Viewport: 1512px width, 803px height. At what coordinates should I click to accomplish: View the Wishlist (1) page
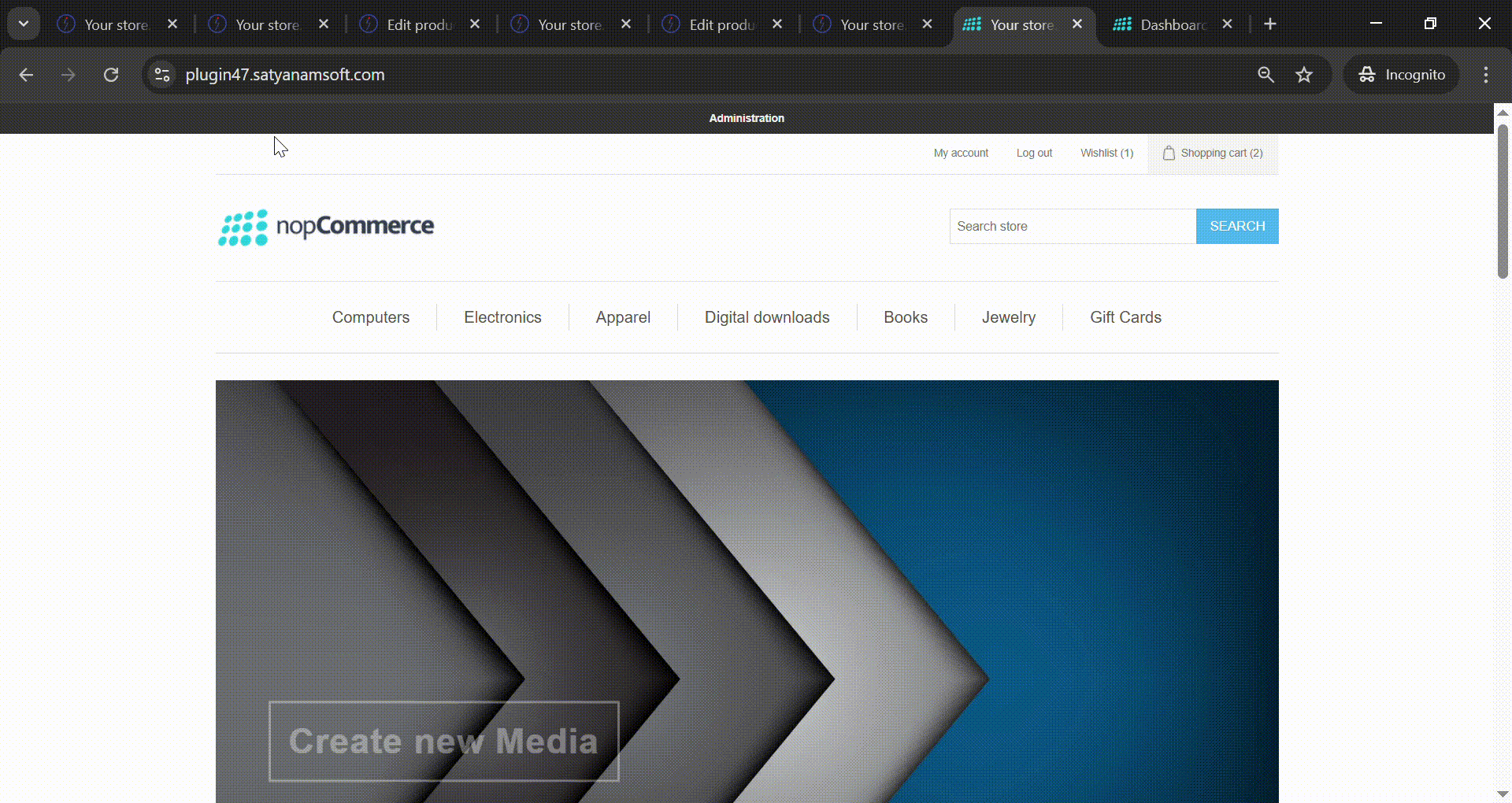coord(1106,153)
